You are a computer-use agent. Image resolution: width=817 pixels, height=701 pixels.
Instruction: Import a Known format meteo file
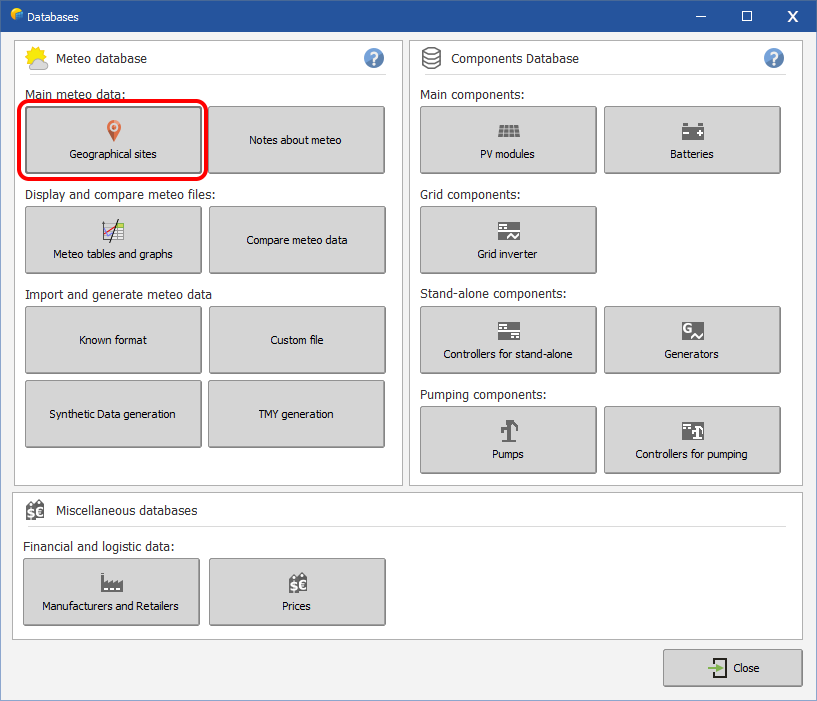(113, 340)
